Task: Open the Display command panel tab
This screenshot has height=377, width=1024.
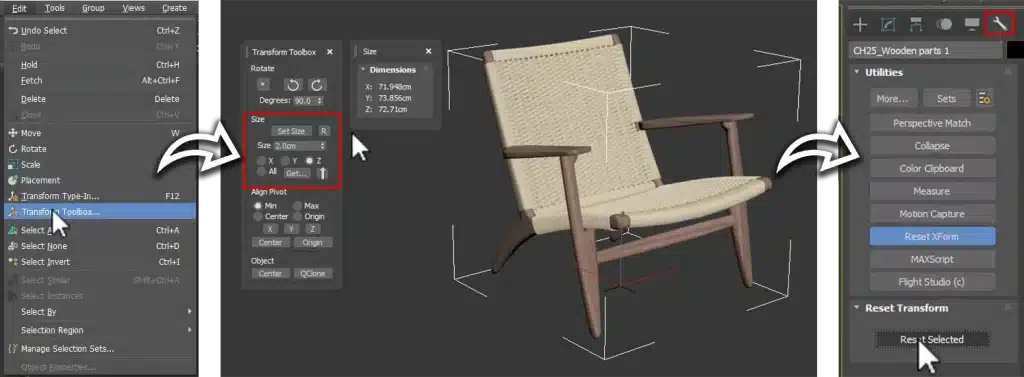Action: 972,25
